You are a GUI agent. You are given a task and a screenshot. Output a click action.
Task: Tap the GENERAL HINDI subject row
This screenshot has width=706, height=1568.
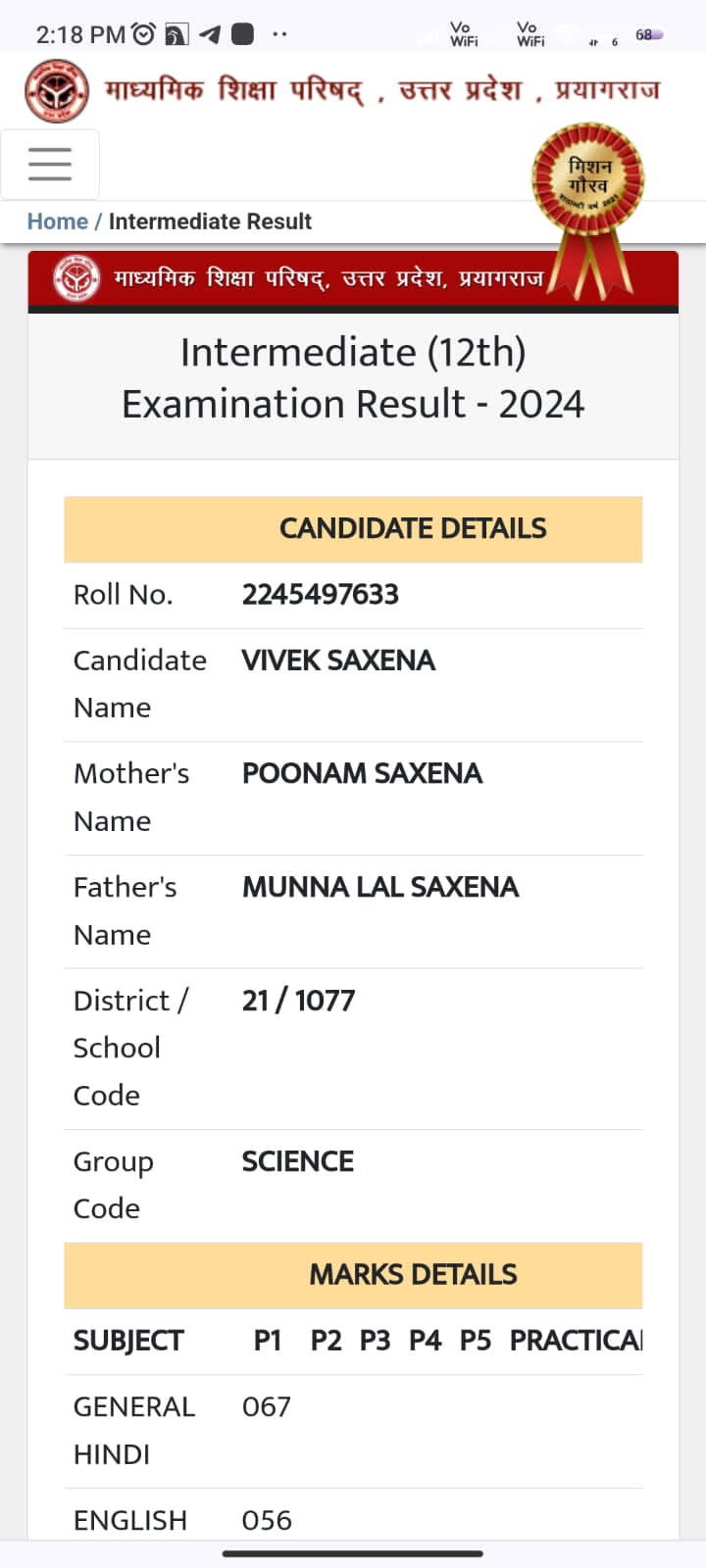[x=134, y=1430]
